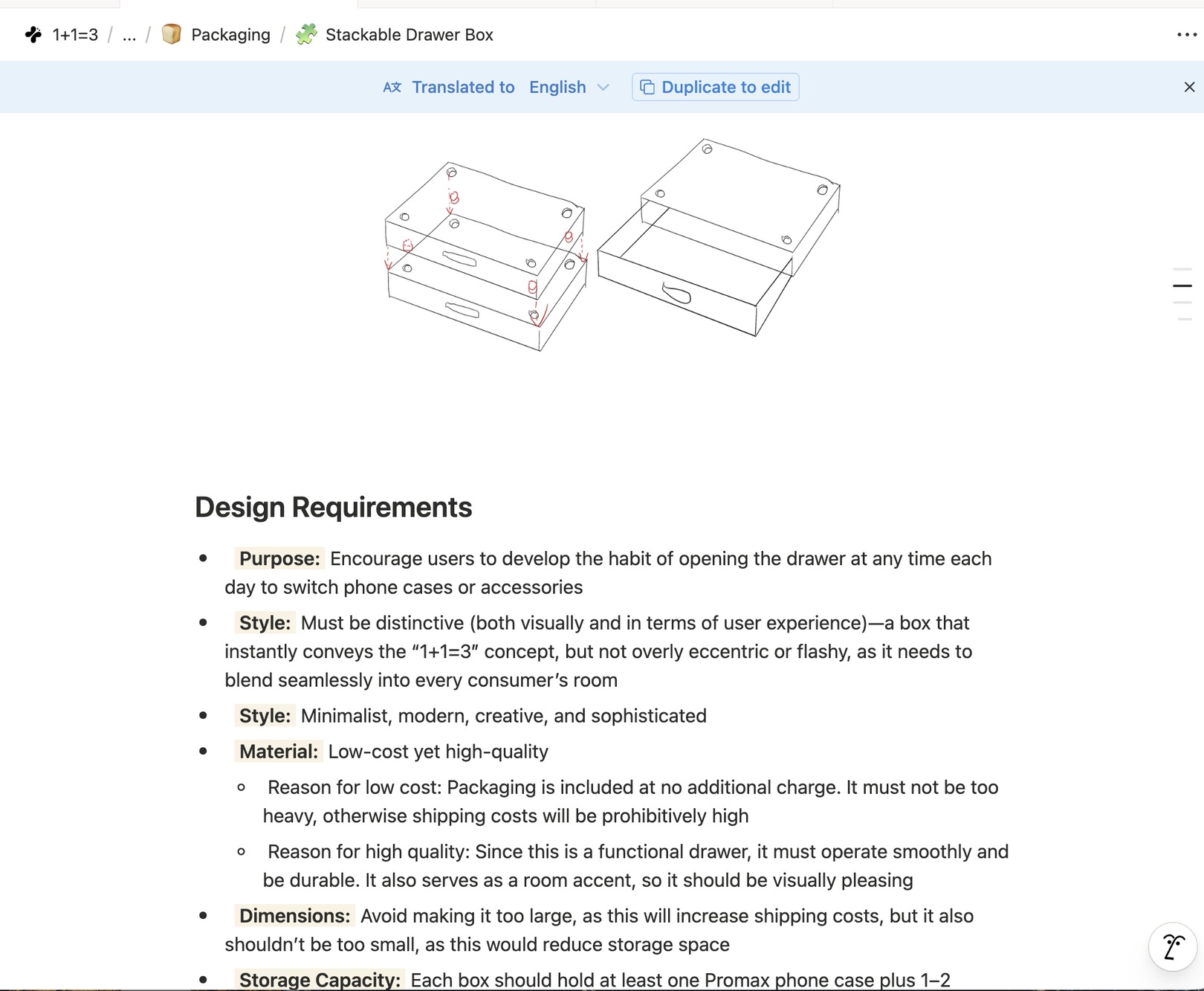
Task: Click the Style: label before 'Must be distinctive'
Action: click(265, 623)
